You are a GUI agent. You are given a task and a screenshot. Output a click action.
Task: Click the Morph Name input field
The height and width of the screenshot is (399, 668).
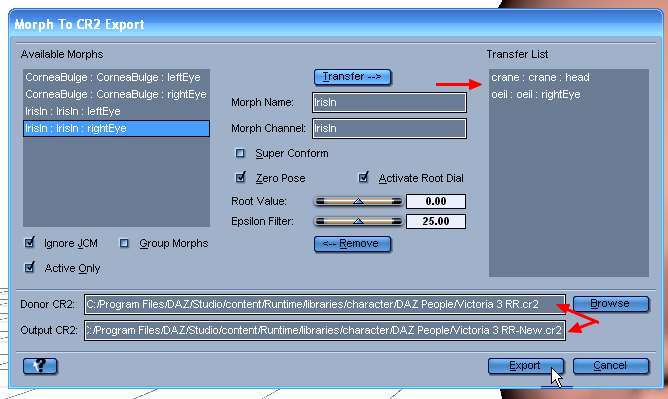click(x=389, y=103)
